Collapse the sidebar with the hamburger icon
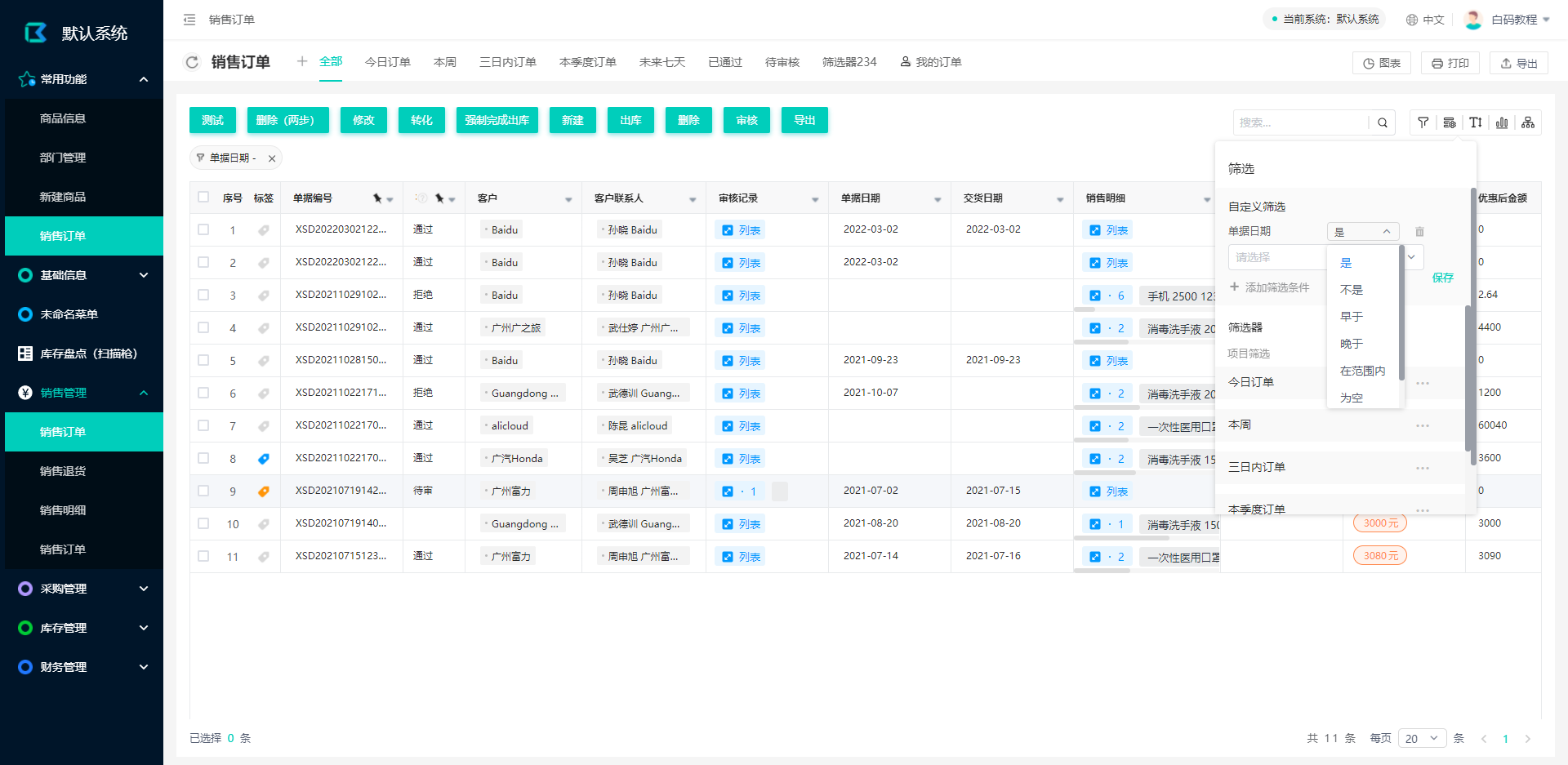1568x765 pixels. point(189,20)
